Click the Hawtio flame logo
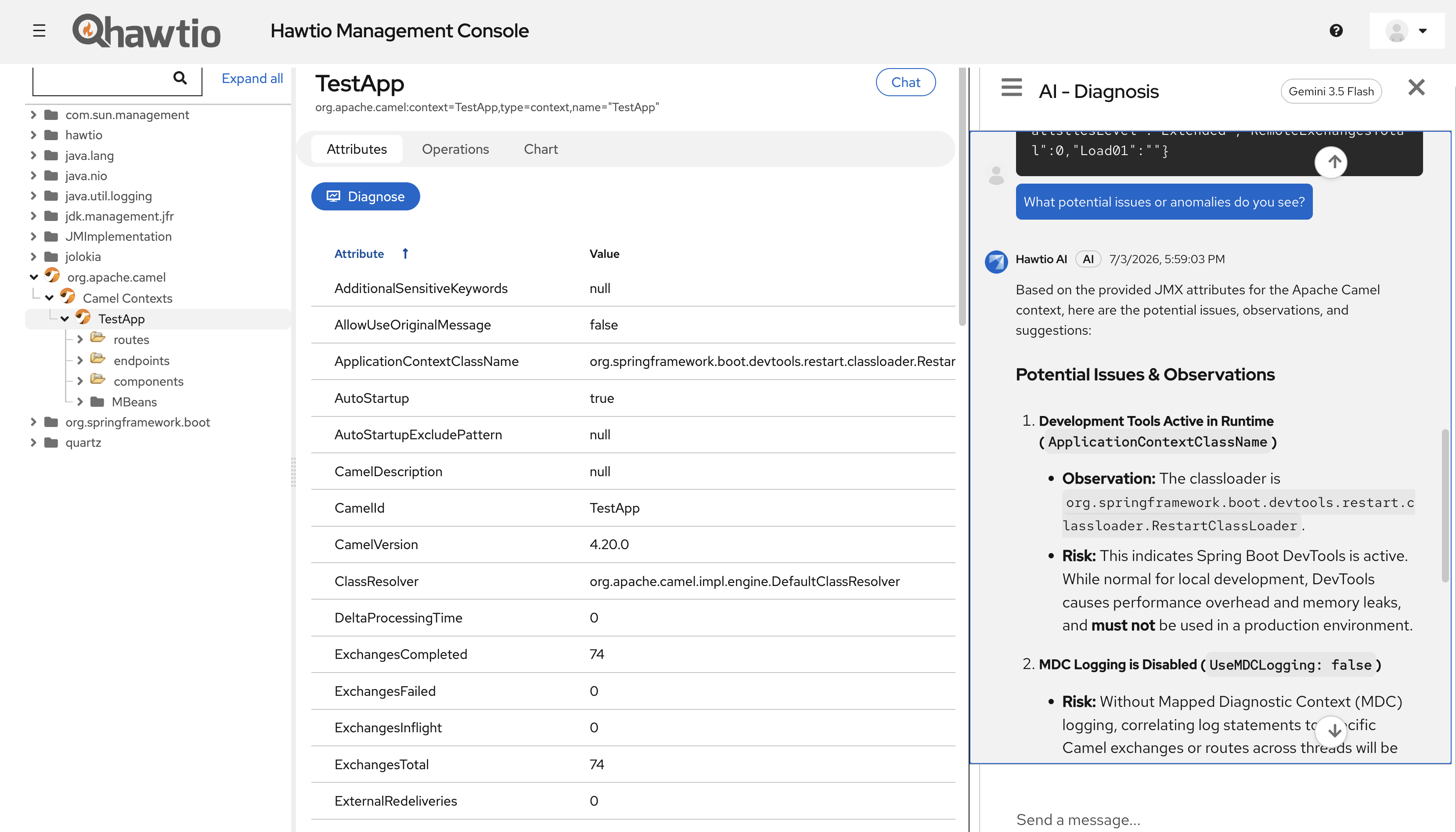Image resolution: width=1456 pixels, height=832 pixels. click(146, 31)
